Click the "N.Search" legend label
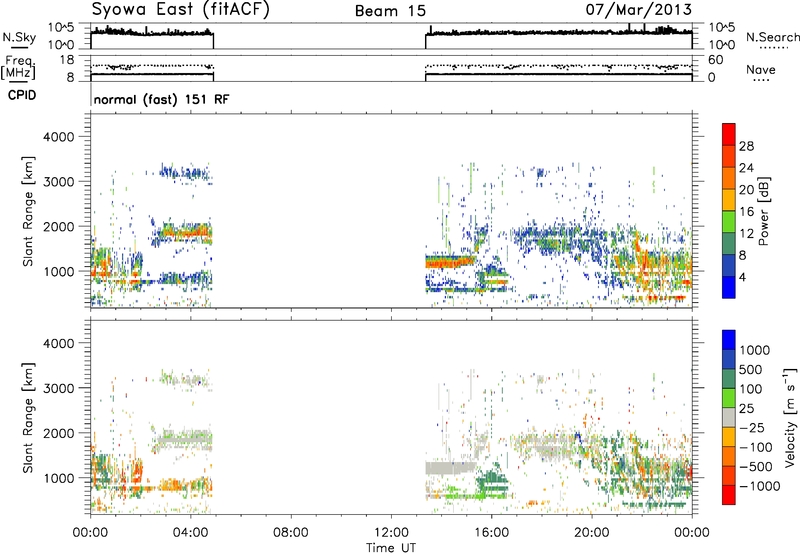The height and width of the screenshot is (554, 800). (x=772, y=37)
